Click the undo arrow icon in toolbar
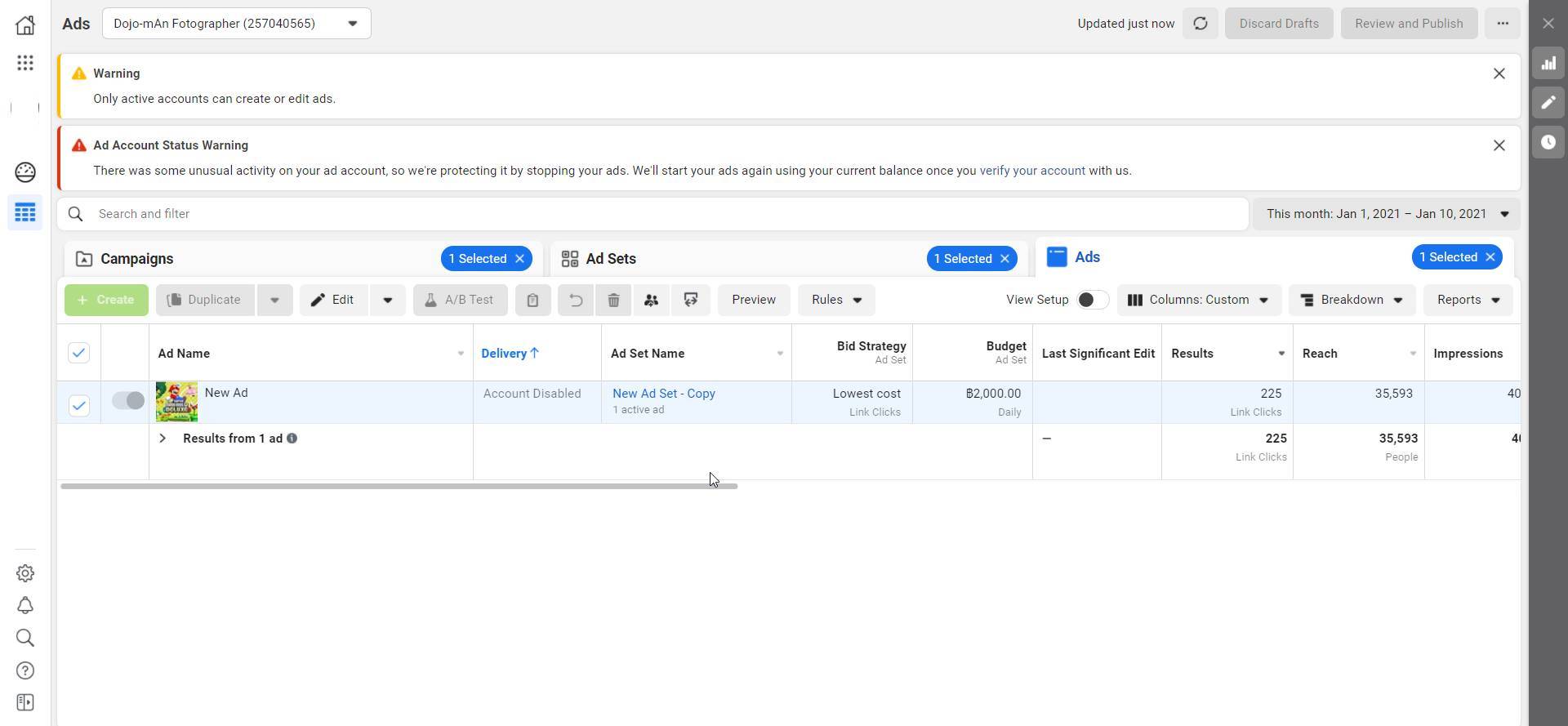The height and width of the screenshot is (726, 1568). point(576,300)
